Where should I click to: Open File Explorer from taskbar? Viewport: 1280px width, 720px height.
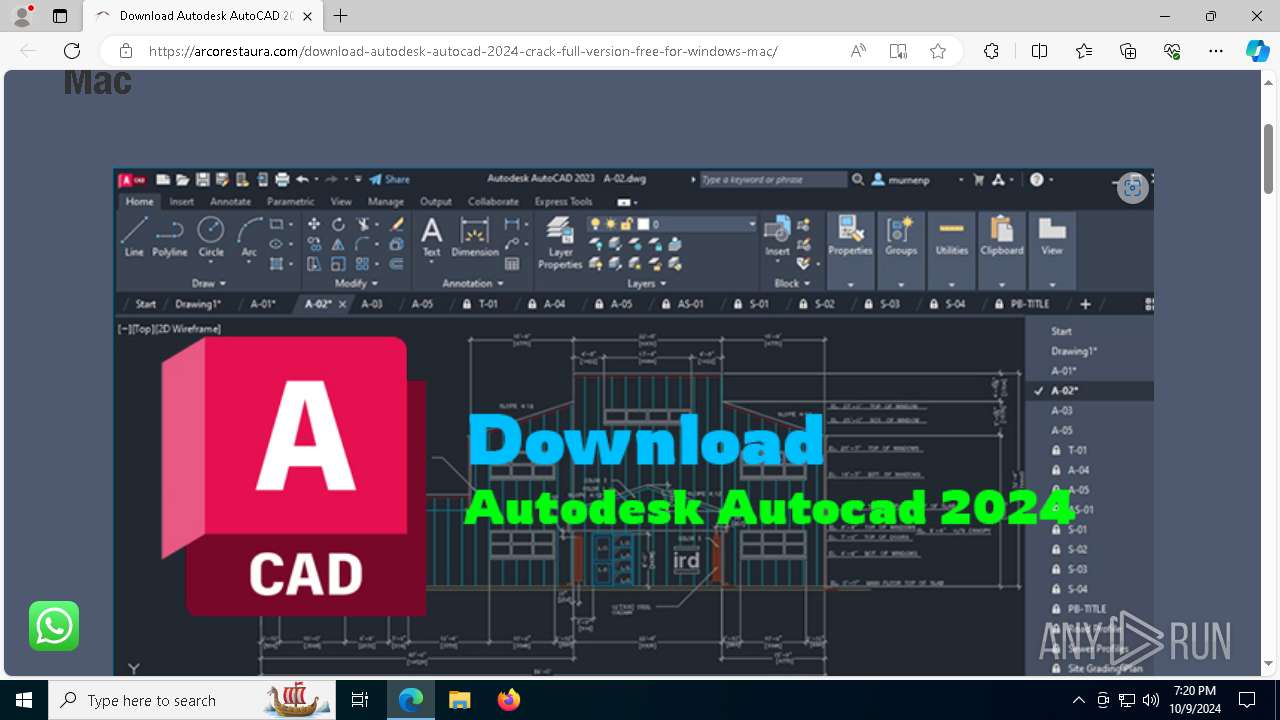[x=459, y=700]
